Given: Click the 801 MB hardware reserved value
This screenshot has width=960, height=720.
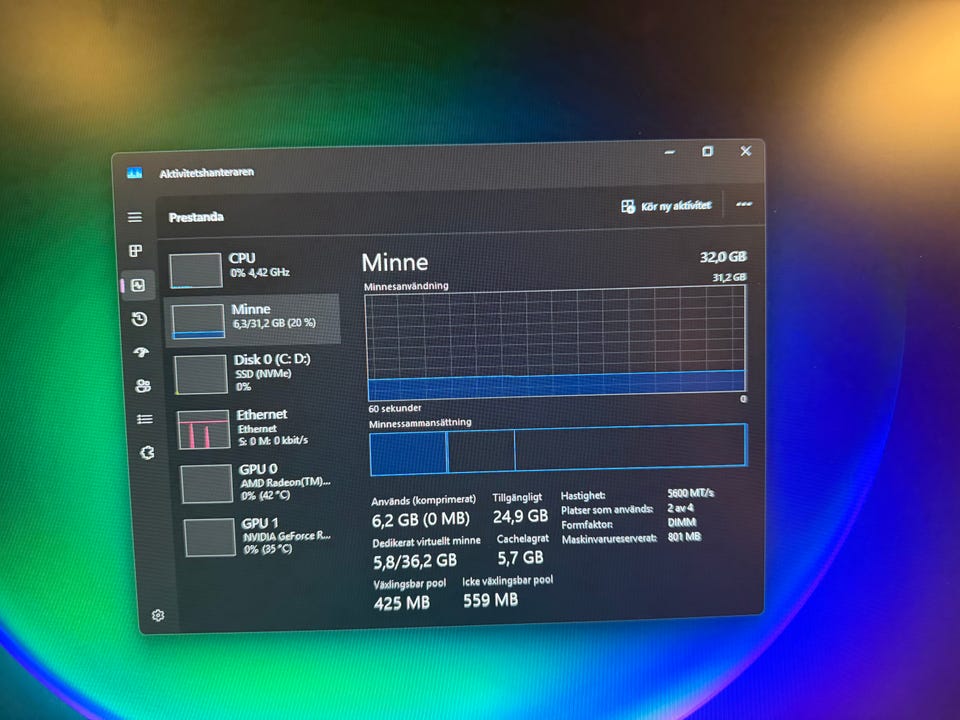Looking at the screenshot, I should click(684, 537).
